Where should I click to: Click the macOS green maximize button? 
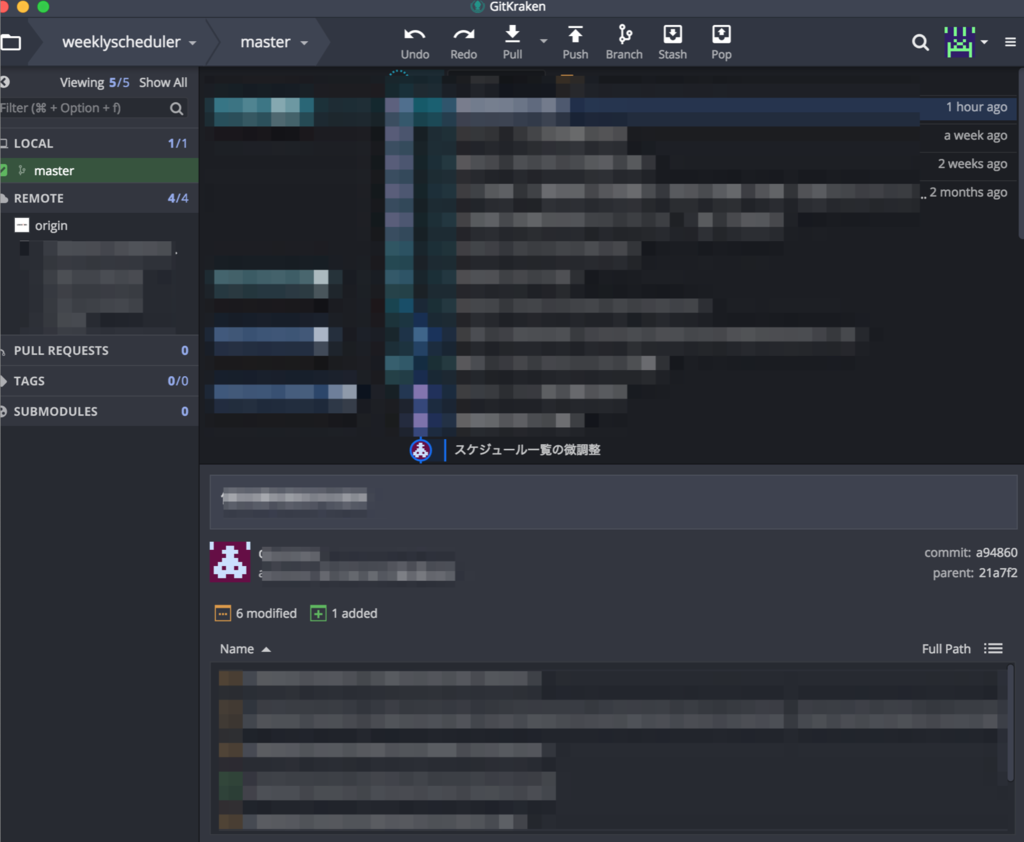click(x=43, y=7)
